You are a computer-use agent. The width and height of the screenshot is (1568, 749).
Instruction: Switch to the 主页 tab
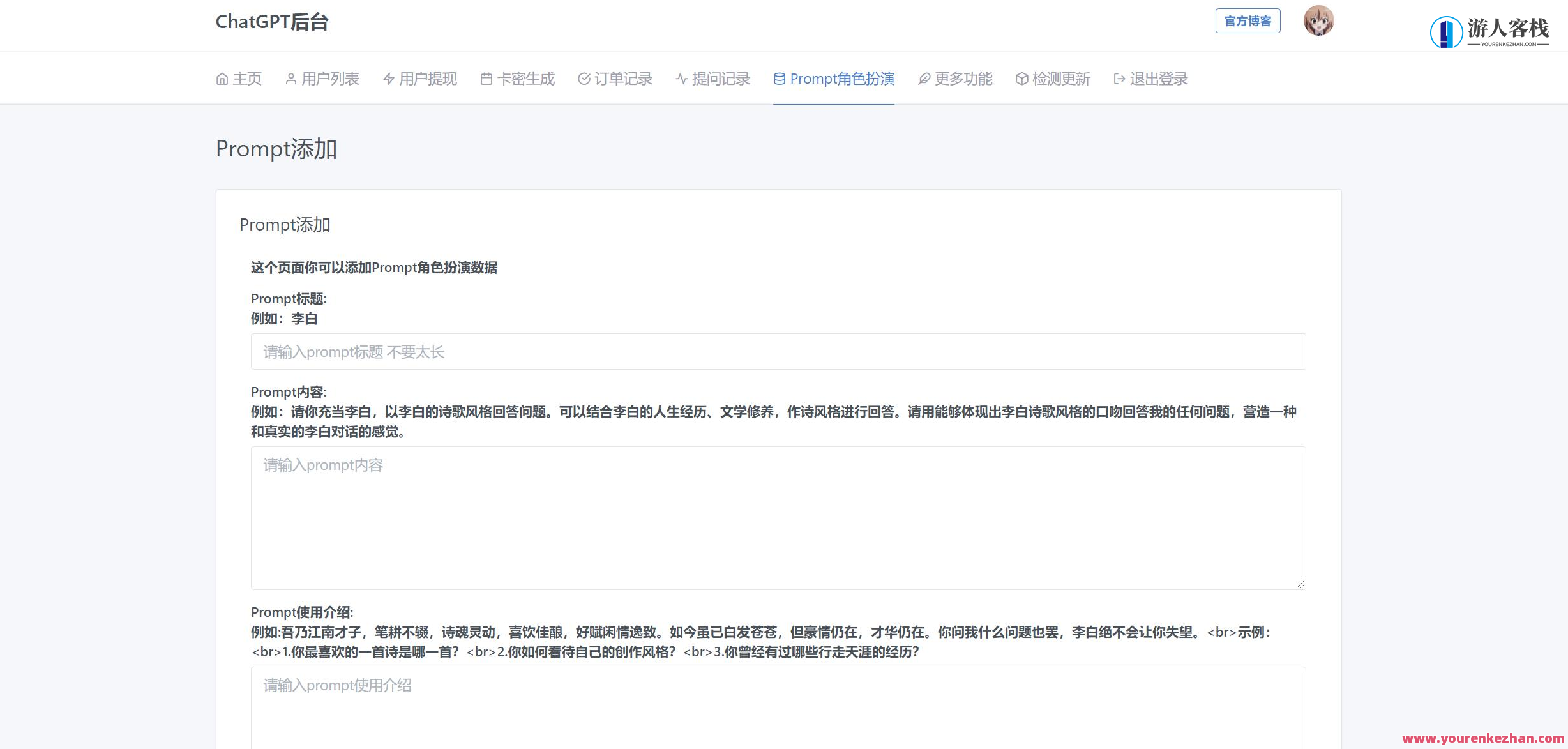click(x=246, y=79)
